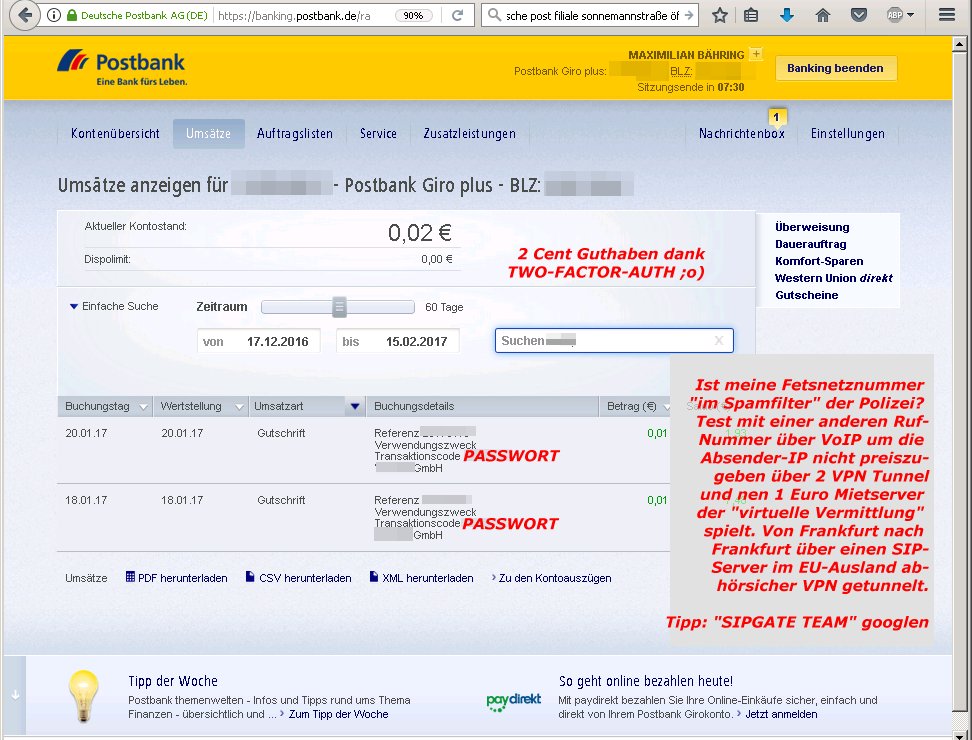Bookmark this page with star icon
972x740 pixels.
(x=720, y=15)
